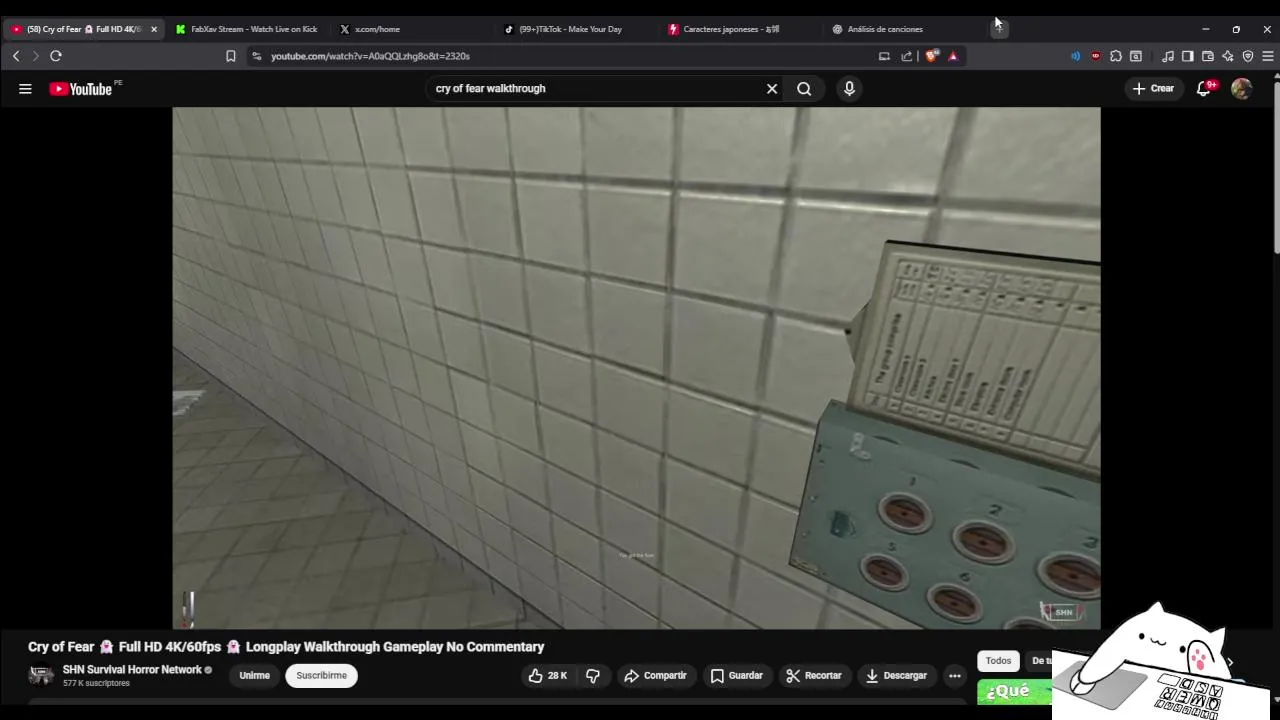
Task: Toggle the browser sidebar panel
Action: (x=1187, y=56)
